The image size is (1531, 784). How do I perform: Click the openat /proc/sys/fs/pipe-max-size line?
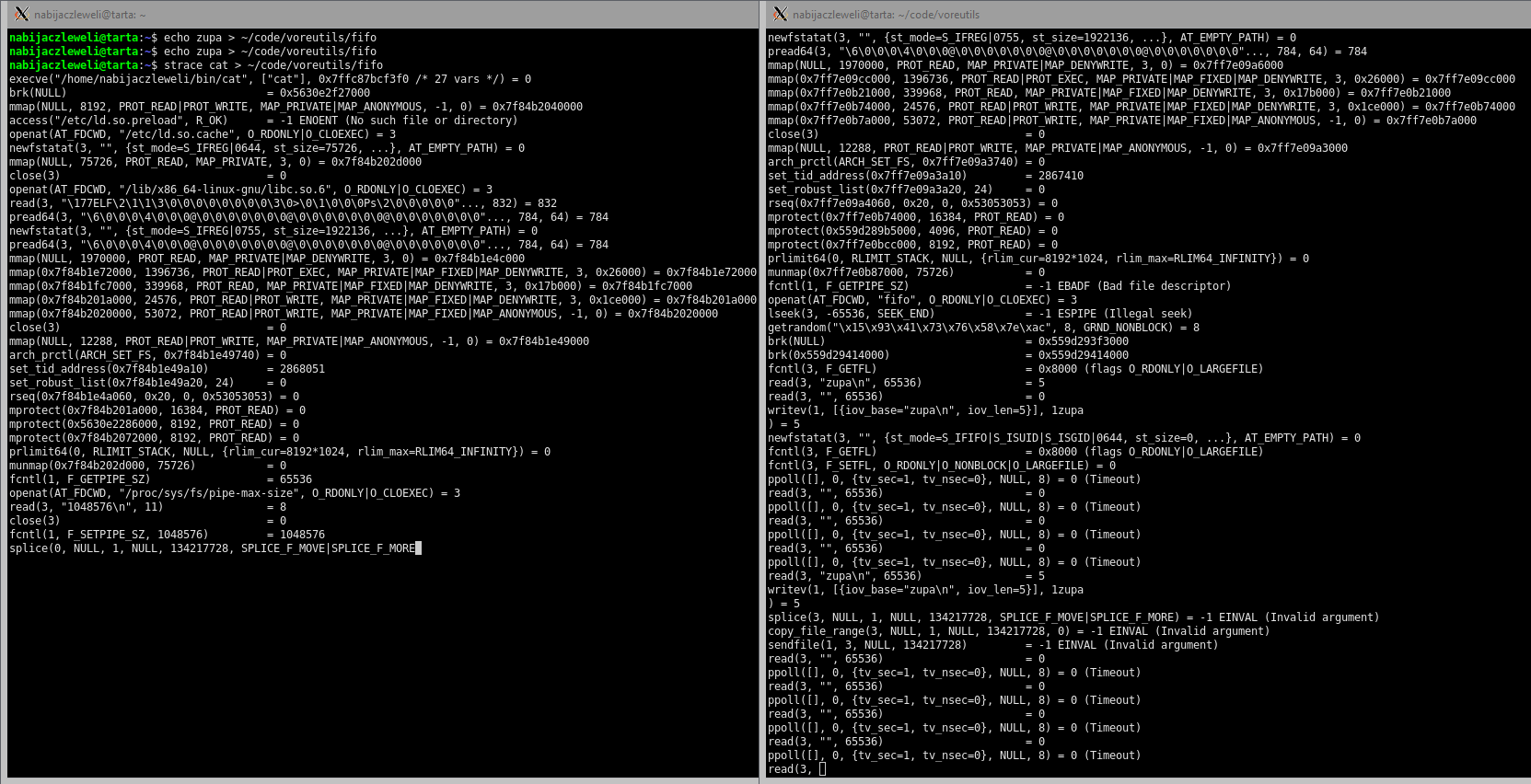(x=235, y=493)
